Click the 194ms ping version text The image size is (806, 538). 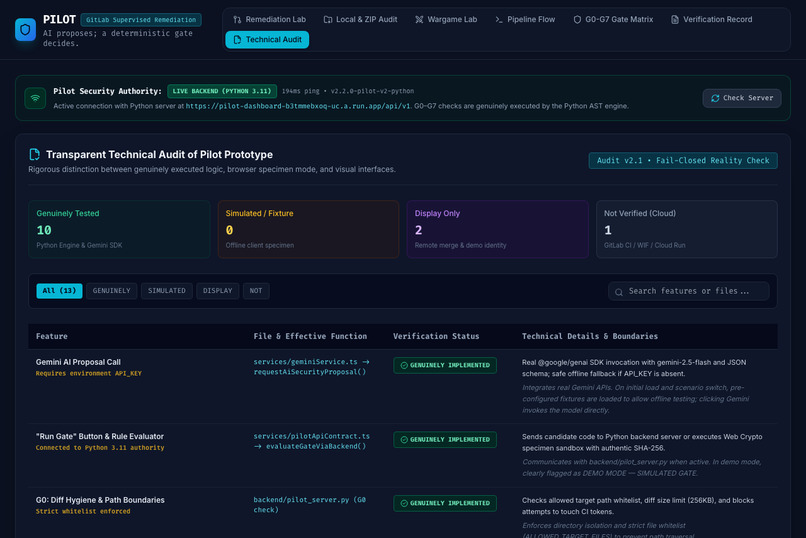(347, 91)
